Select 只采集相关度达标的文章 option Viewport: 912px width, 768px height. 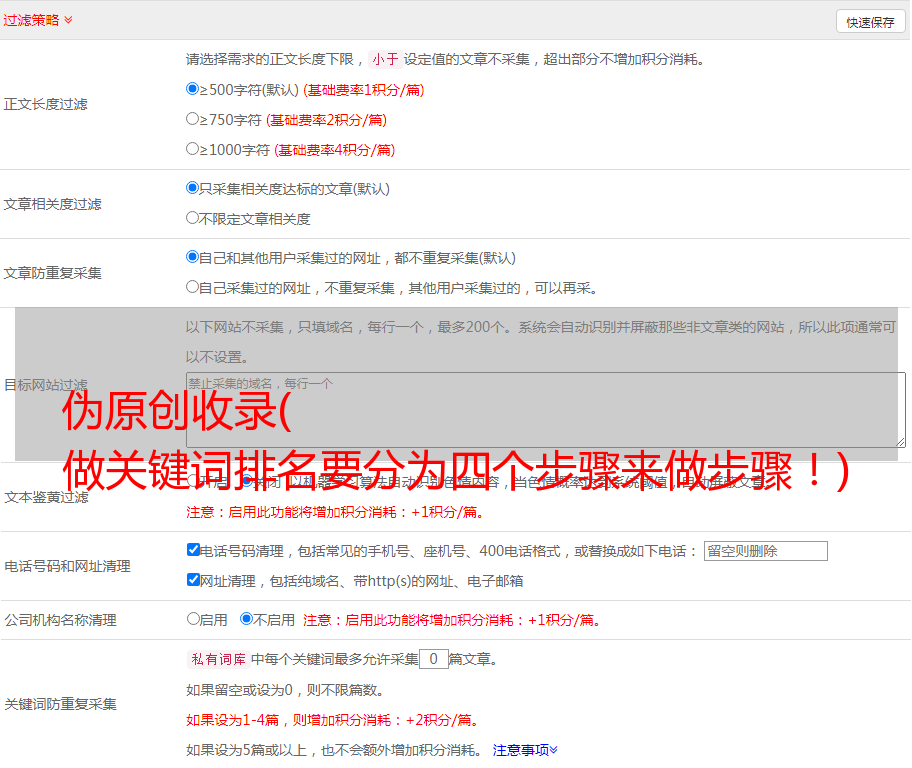[x=193, y=188]
